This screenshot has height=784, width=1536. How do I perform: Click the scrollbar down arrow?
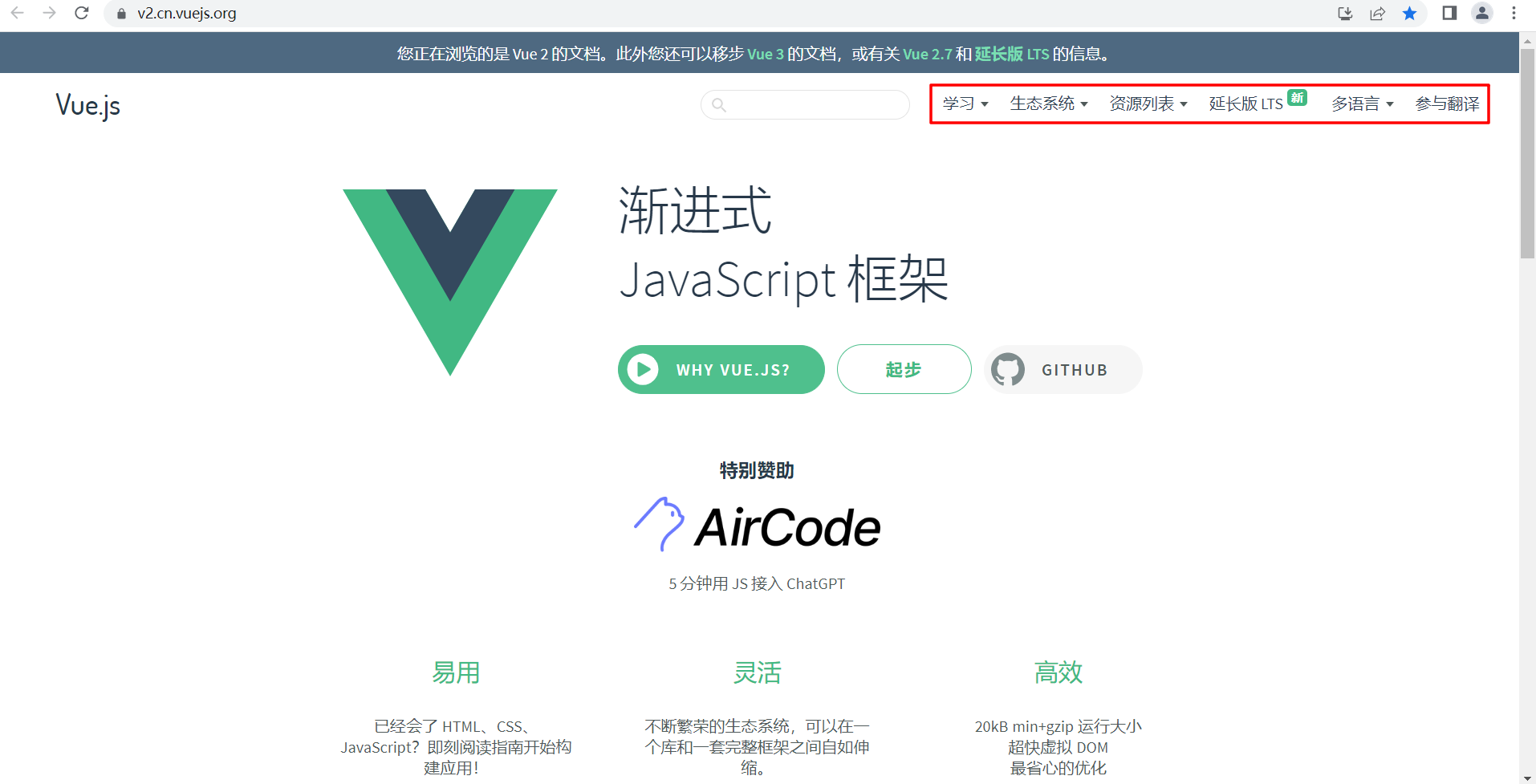coord(1528,777)
